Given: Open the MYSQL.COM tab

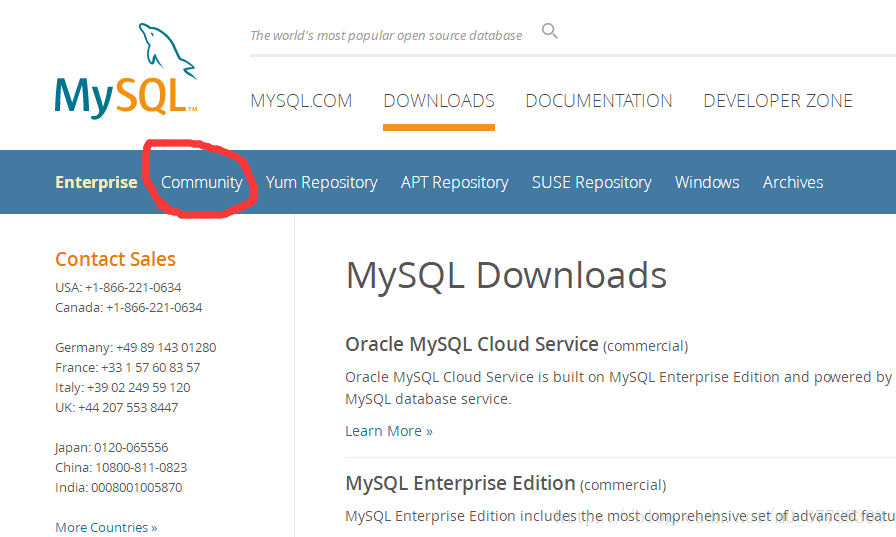Looking at the screenshot, I should [x=301, y=101].
